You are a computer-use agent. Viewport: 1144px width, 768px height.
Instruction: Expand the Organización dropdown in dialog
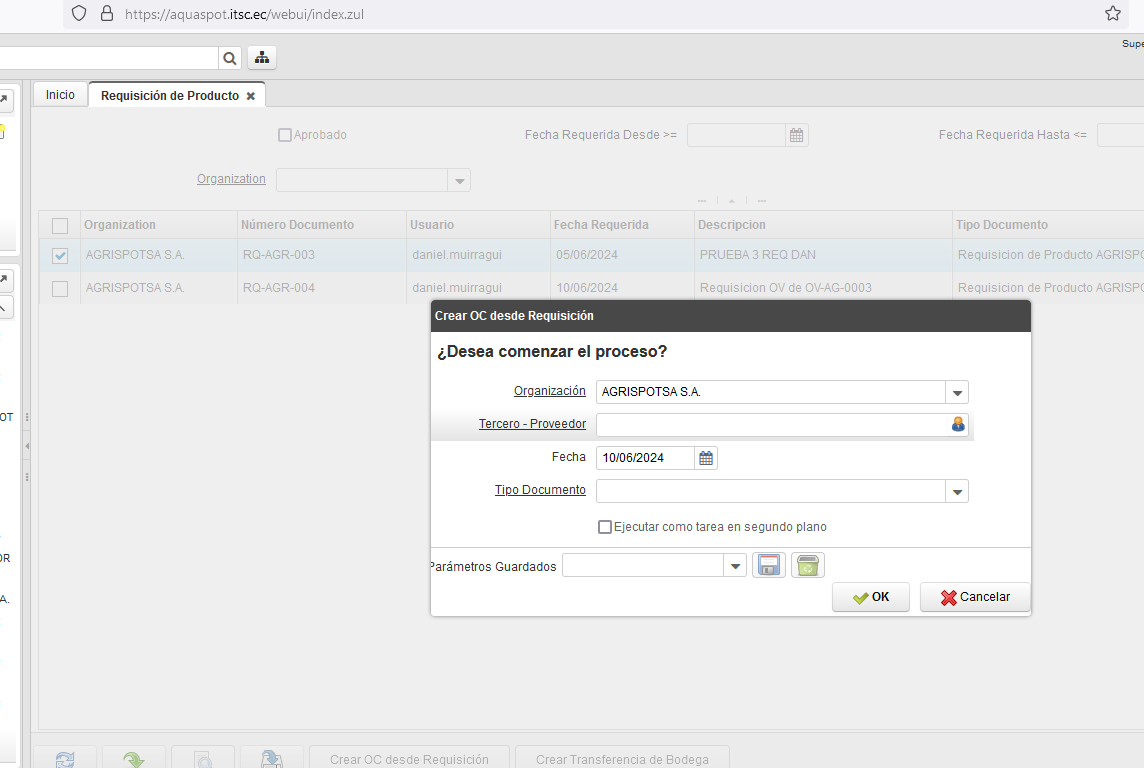[957, 393]
